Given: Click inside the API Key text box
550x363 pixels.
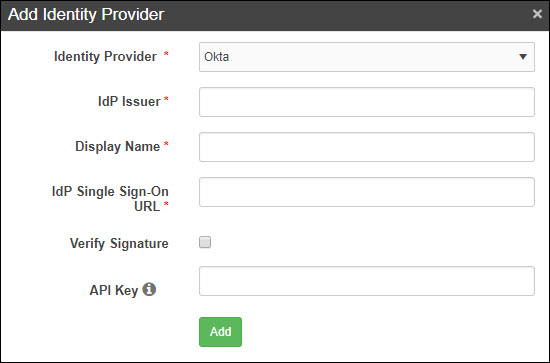Looking at the screenshot, I should click(367, 281).
